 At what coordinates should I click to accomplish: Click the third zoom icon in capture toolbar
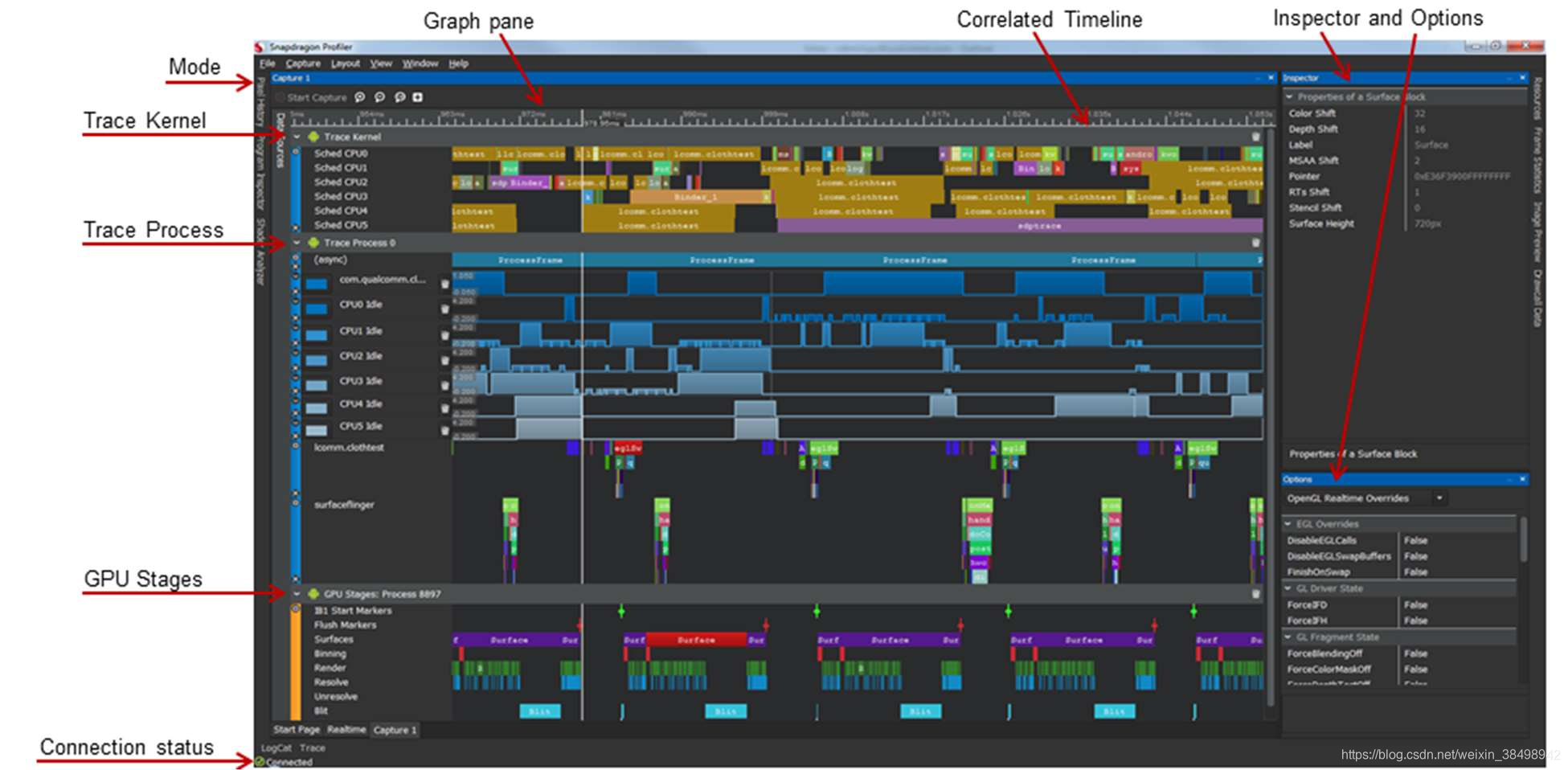click(x=399, y=97)
